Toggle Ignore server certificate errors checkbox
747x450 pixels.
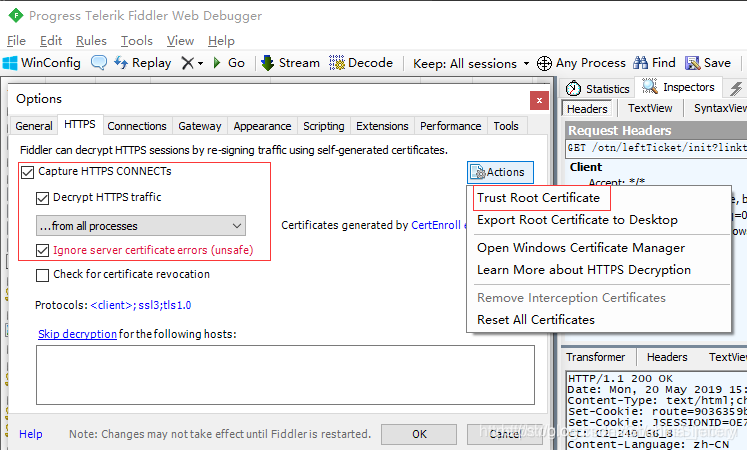click(x=42, y=250)
